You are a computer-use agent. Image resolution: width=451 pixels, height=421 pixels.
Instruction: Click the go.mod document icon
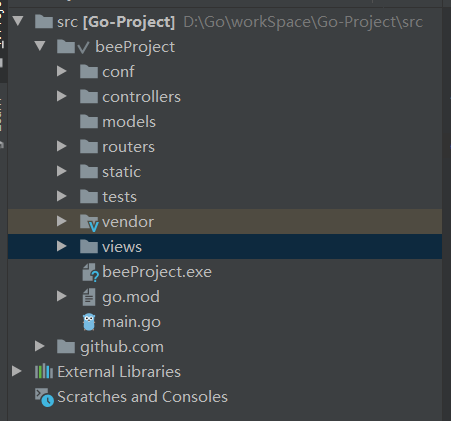click(x=89, y=297)
